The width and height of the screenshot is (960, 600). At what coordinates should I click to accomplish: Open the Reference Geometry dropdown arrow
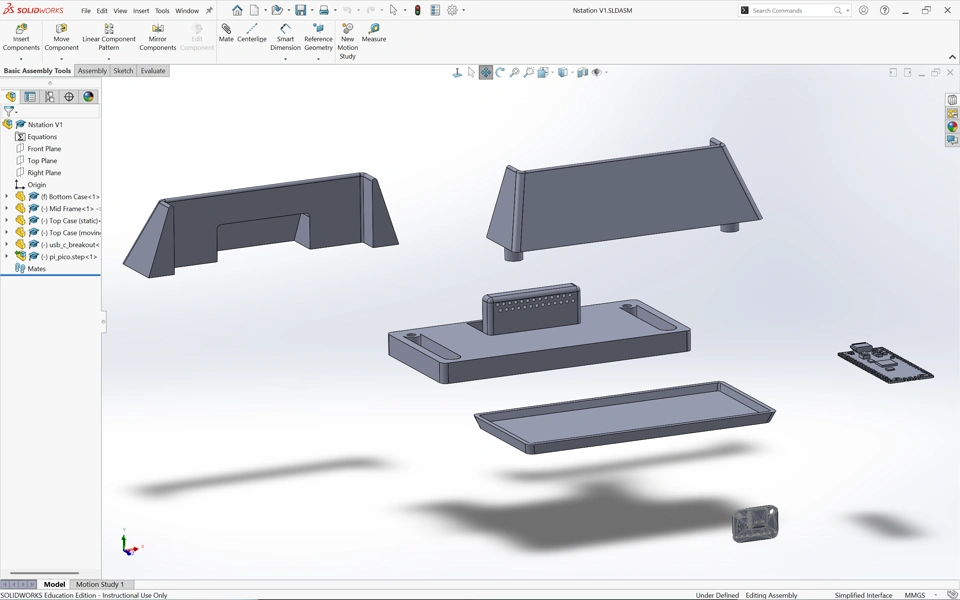coord(318,59)
